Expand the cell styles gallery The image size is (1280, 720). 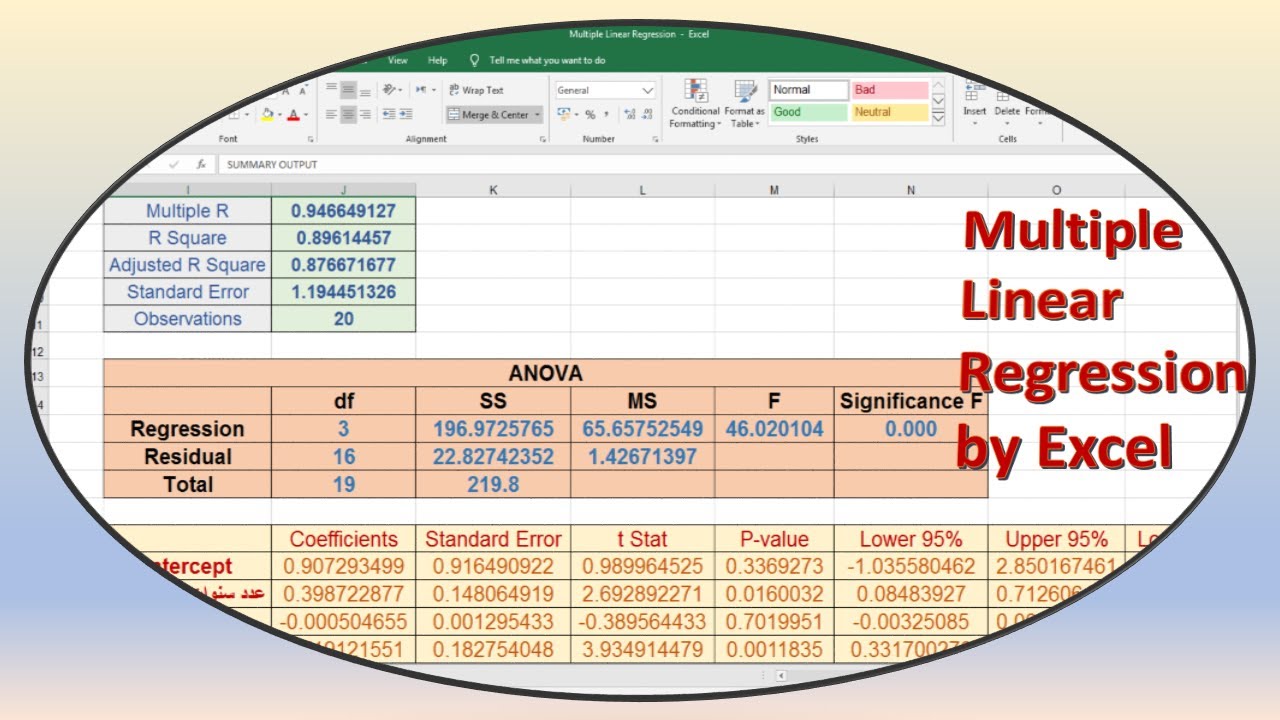pyautogui.click(x=938, y=118)
